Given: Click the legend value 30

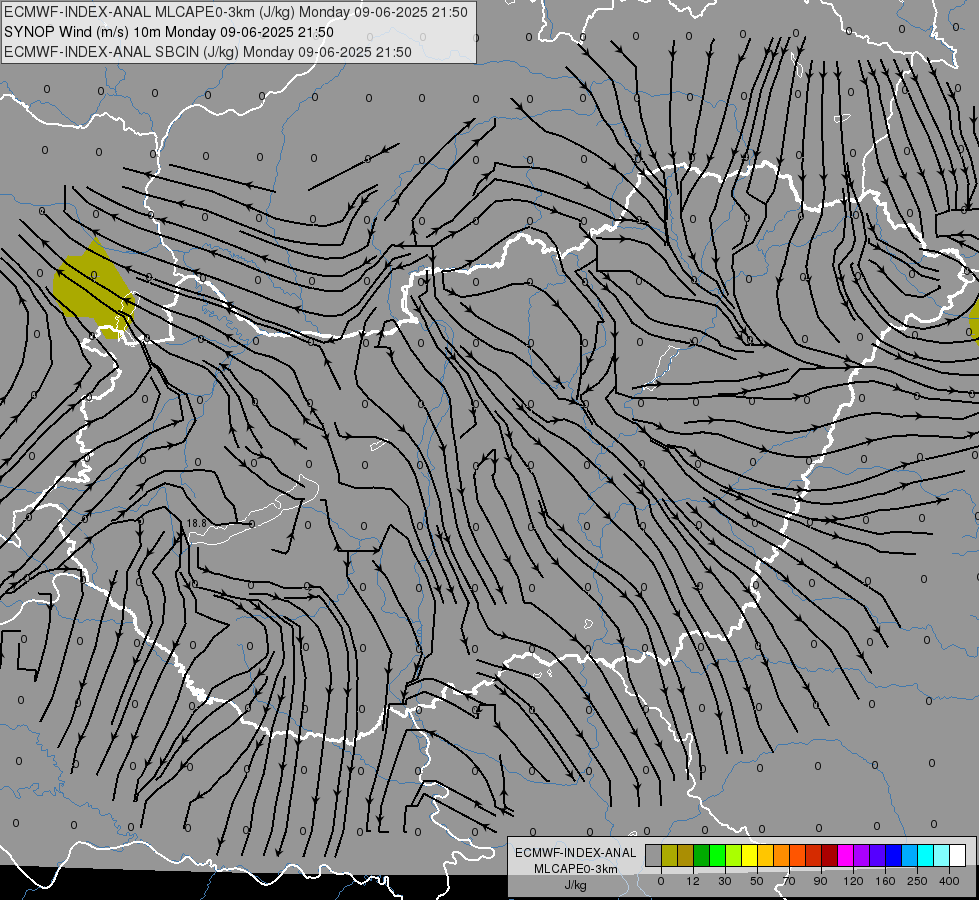Looking at the screenshot, I should click(725, 881).
